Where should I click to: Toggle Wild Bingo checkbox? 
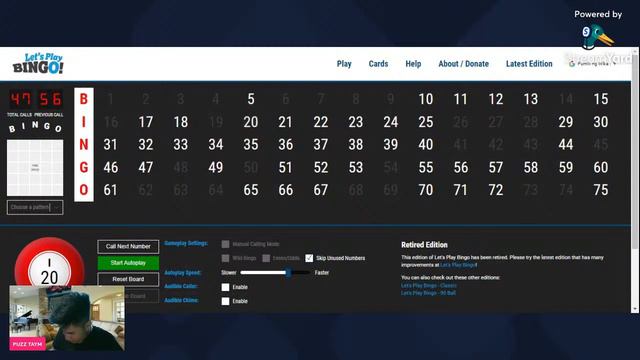pos(225,258)
